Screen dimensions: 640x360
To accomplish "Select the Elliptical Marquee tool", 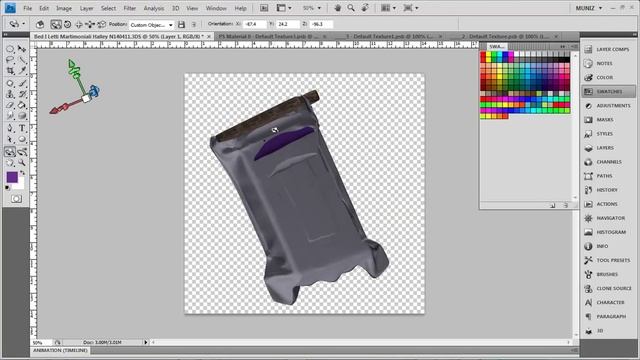I will click(x=10, y=49).
